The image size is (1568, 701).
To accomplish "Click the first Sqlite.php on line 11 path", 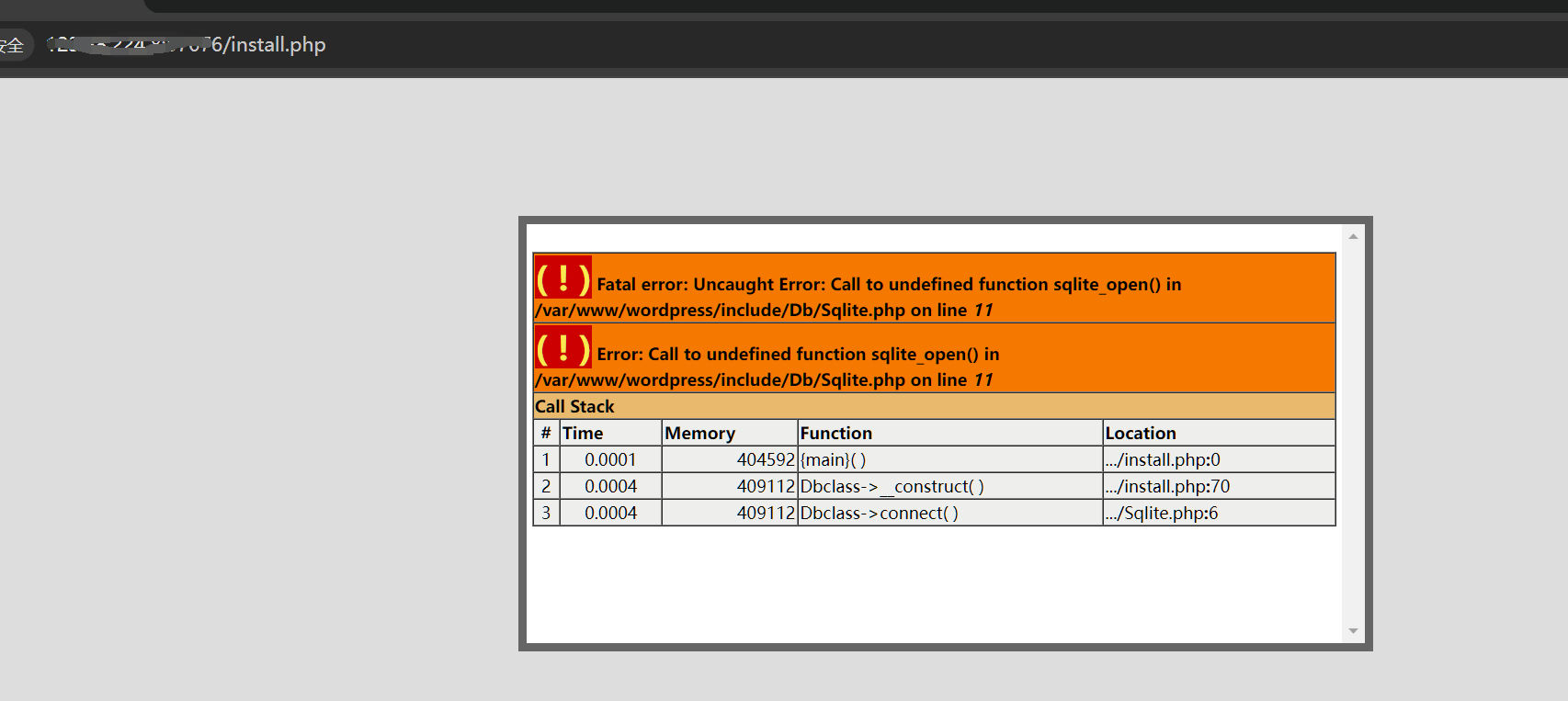I will 764,311.
